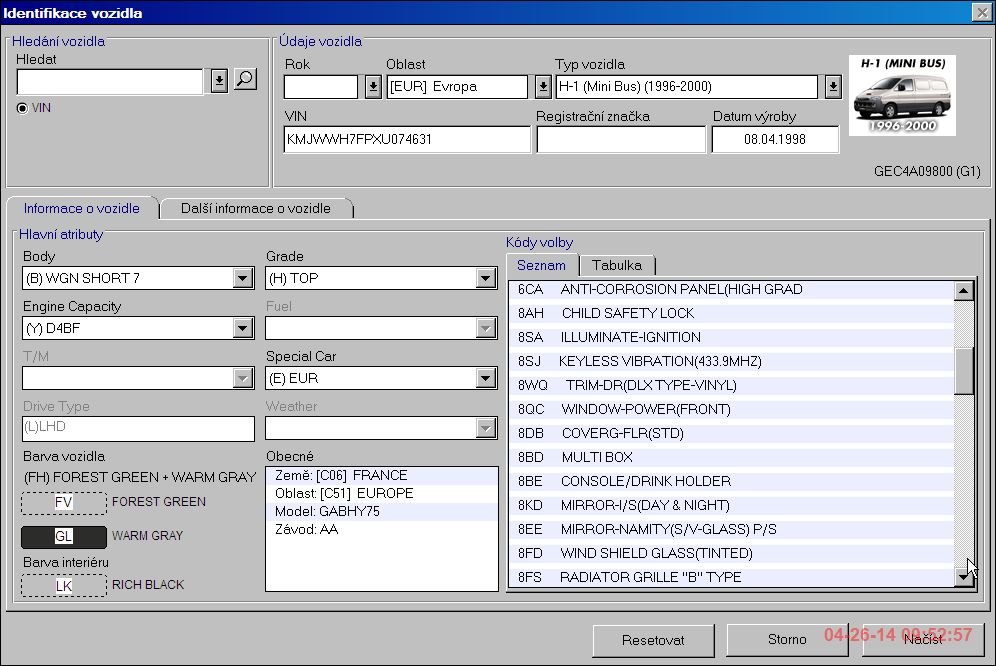Viewport: 996px width, 666px height.
Task: Click the LK Rich Black interior swatch
Action: point(64,585)
